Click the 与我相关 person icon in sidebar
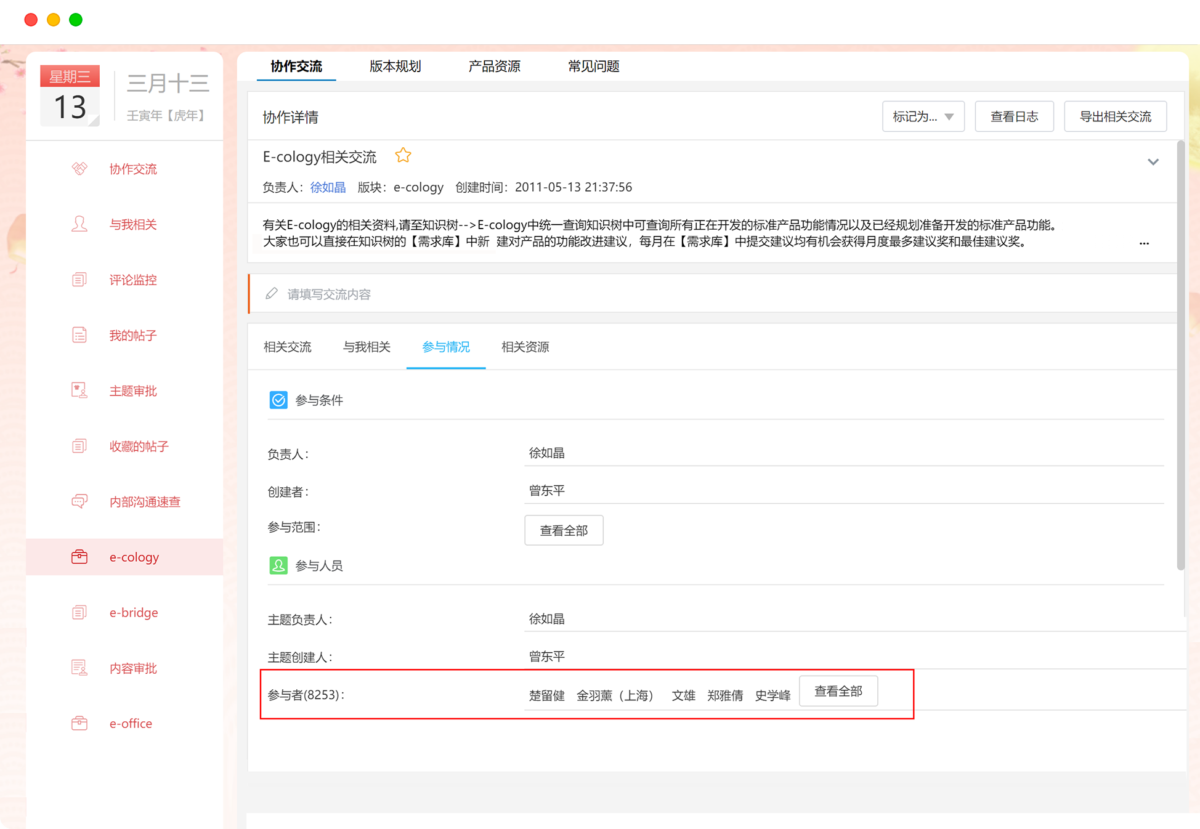1200x829 pixels. pos(79,224)
